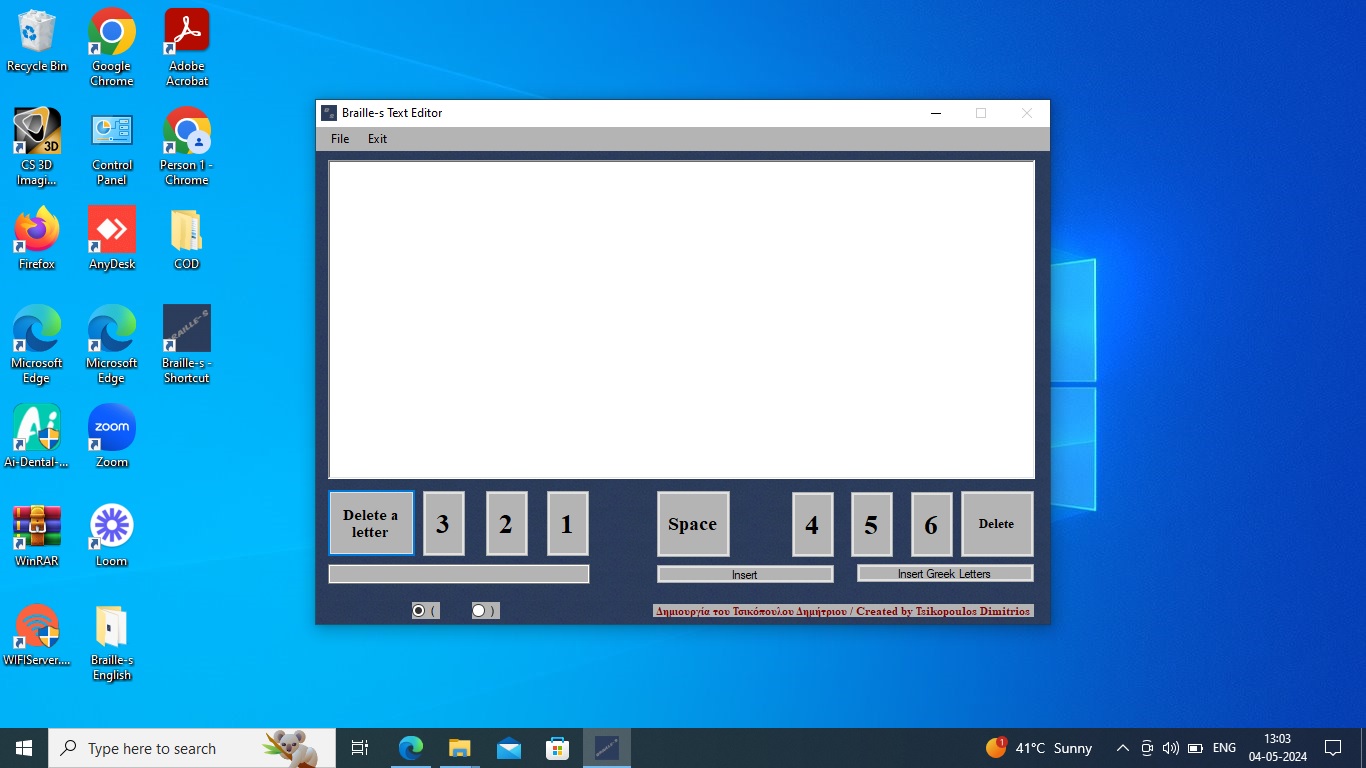Screen dimensions: 1366x768
Task: Click the Insert button
Action: (x=744, y=575)
